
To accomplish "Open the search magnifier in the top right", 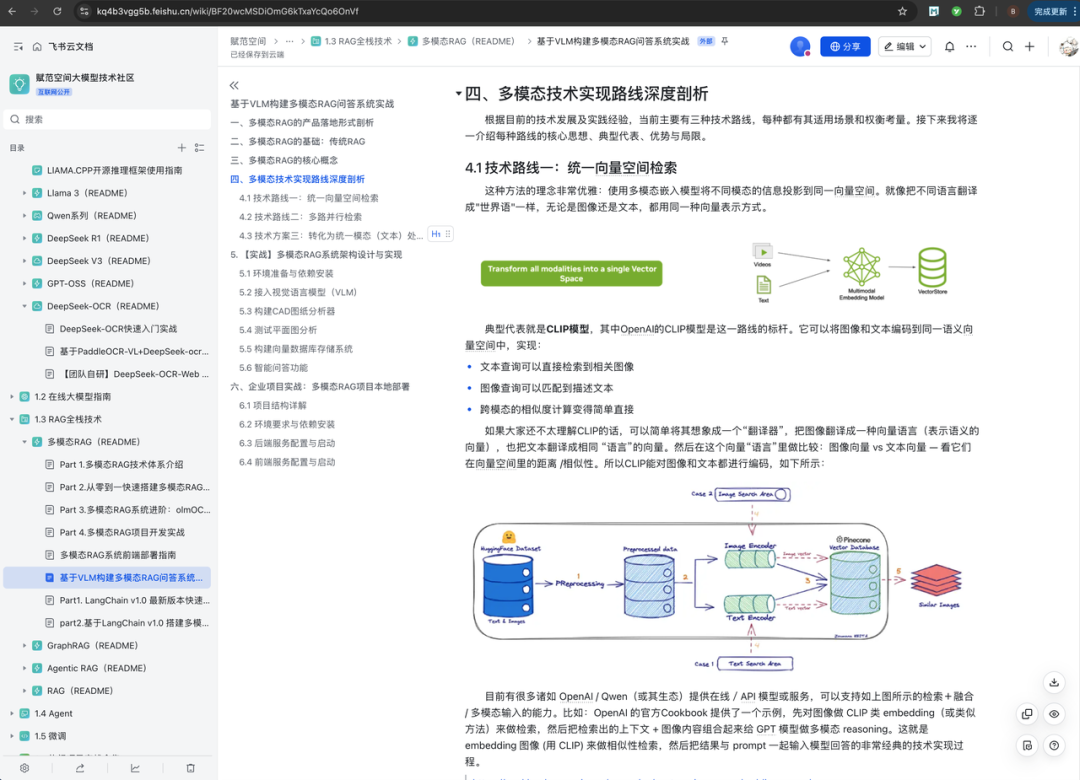I will pos(1008,46).
